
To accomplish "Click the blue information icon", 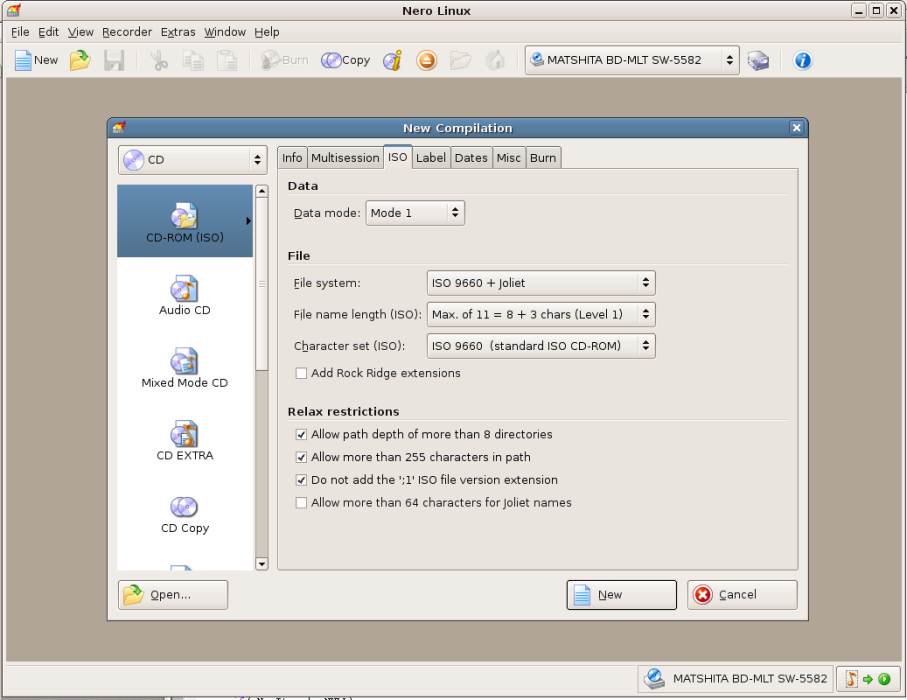I will point(802,60).
